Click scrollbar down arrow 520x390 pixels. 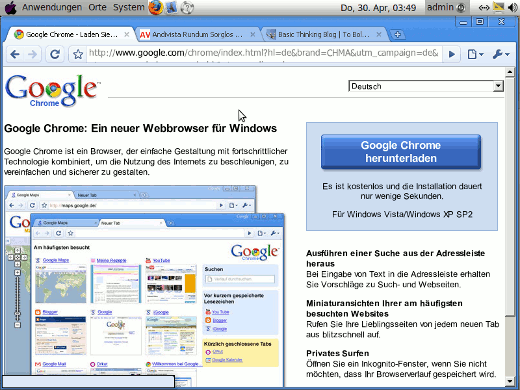pos(510,381)
